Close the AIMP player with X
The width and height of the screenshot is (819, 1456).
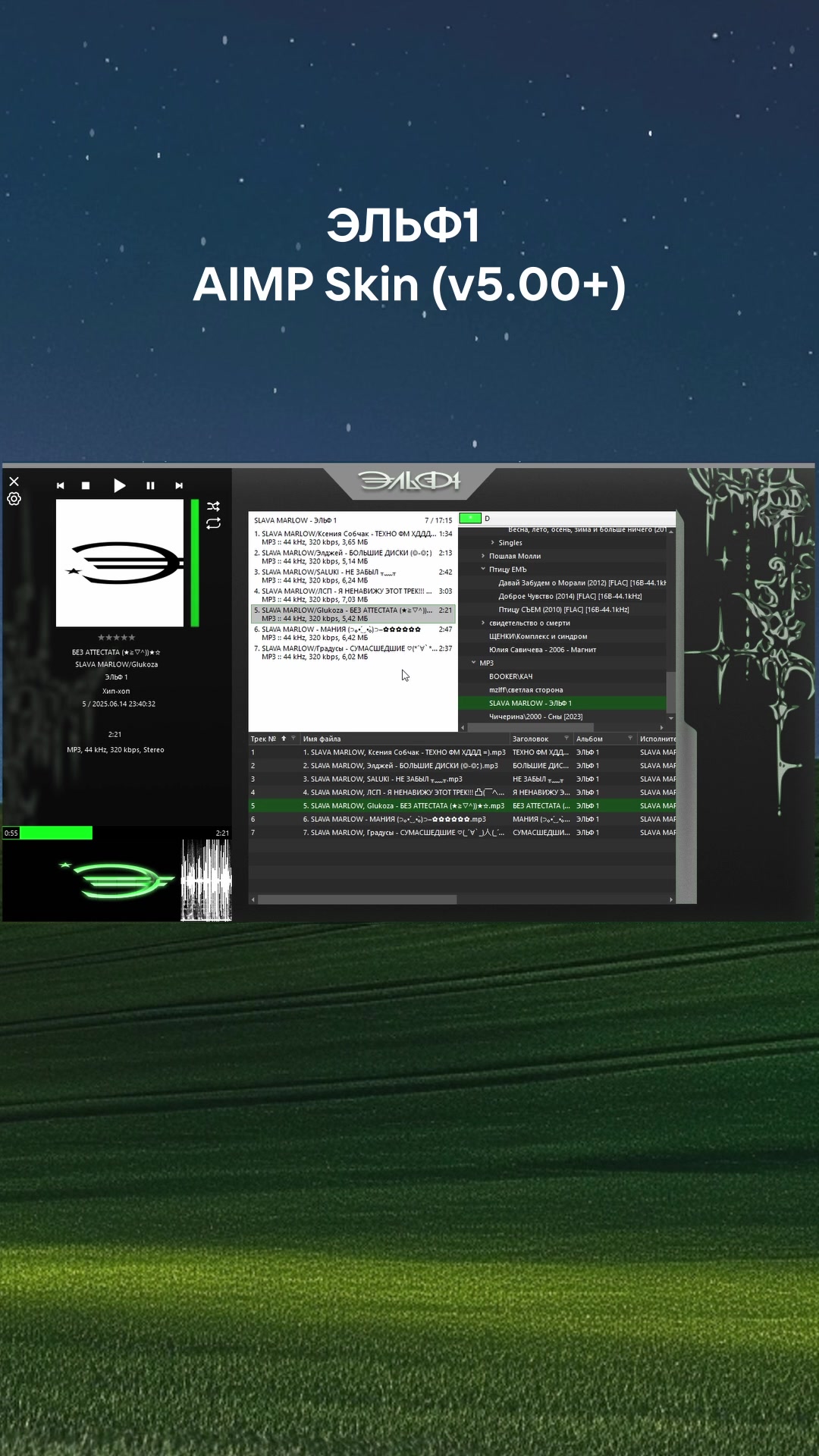pos(14,482)
